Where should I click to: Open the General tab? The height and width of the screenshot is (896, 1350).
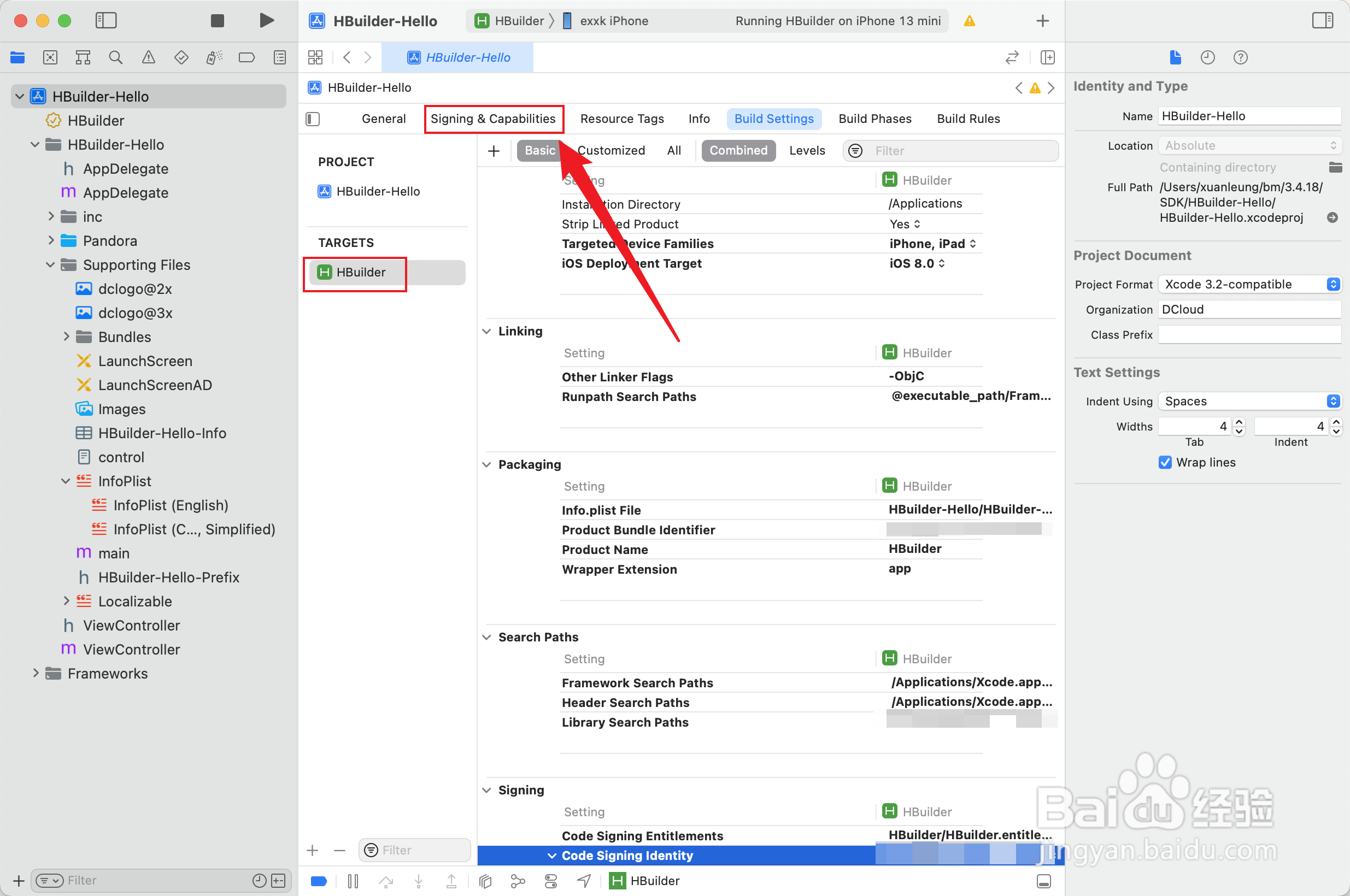[x=384, y=119]
